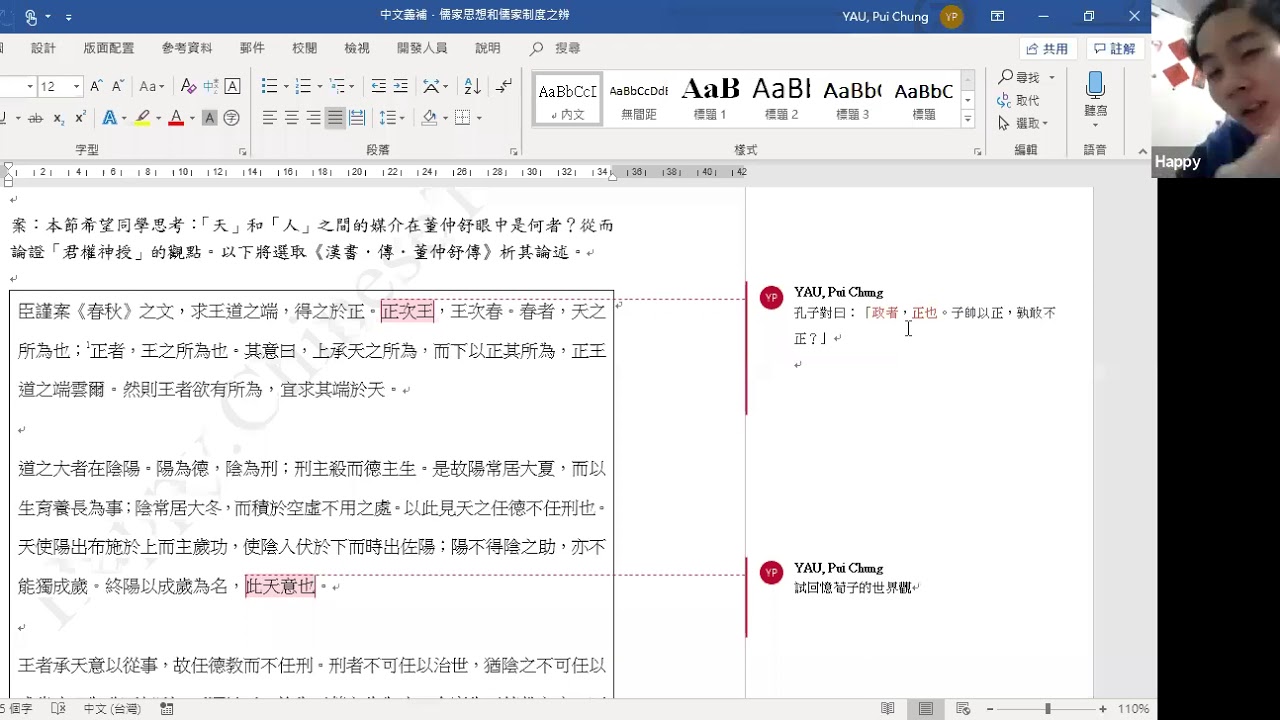The height and width of the screenshot is (720, 1280).
Task: Apply 標題 1 heading style
Action: pyautogui.click(x=710, y=99)
